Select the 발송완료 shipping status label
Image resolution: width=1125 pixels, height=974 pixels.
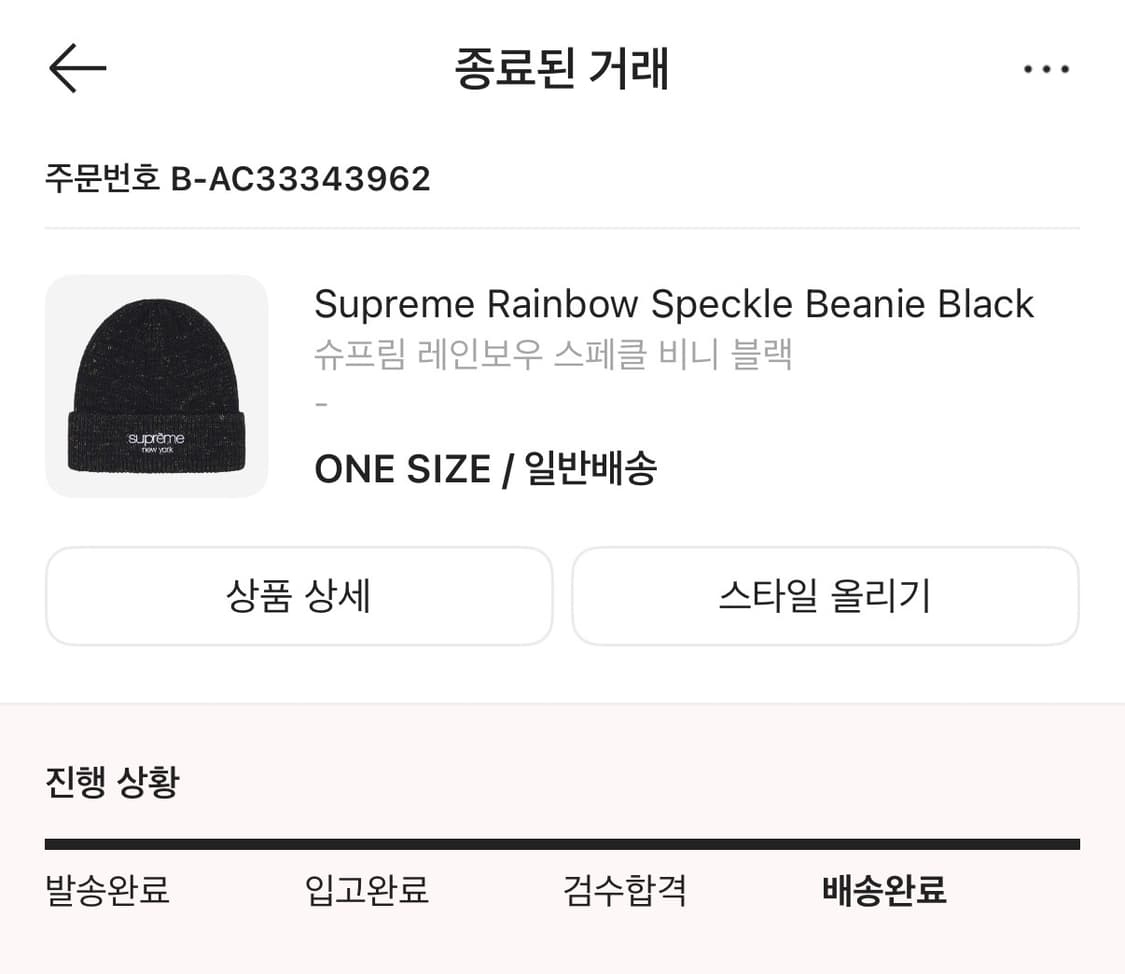click(106, 890)
